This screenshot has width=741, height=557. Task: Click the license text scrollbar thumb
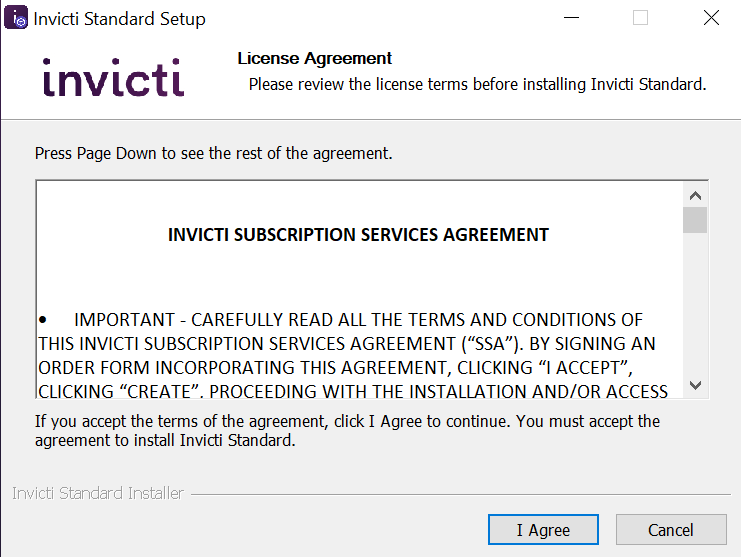click(x=695, y=220)
